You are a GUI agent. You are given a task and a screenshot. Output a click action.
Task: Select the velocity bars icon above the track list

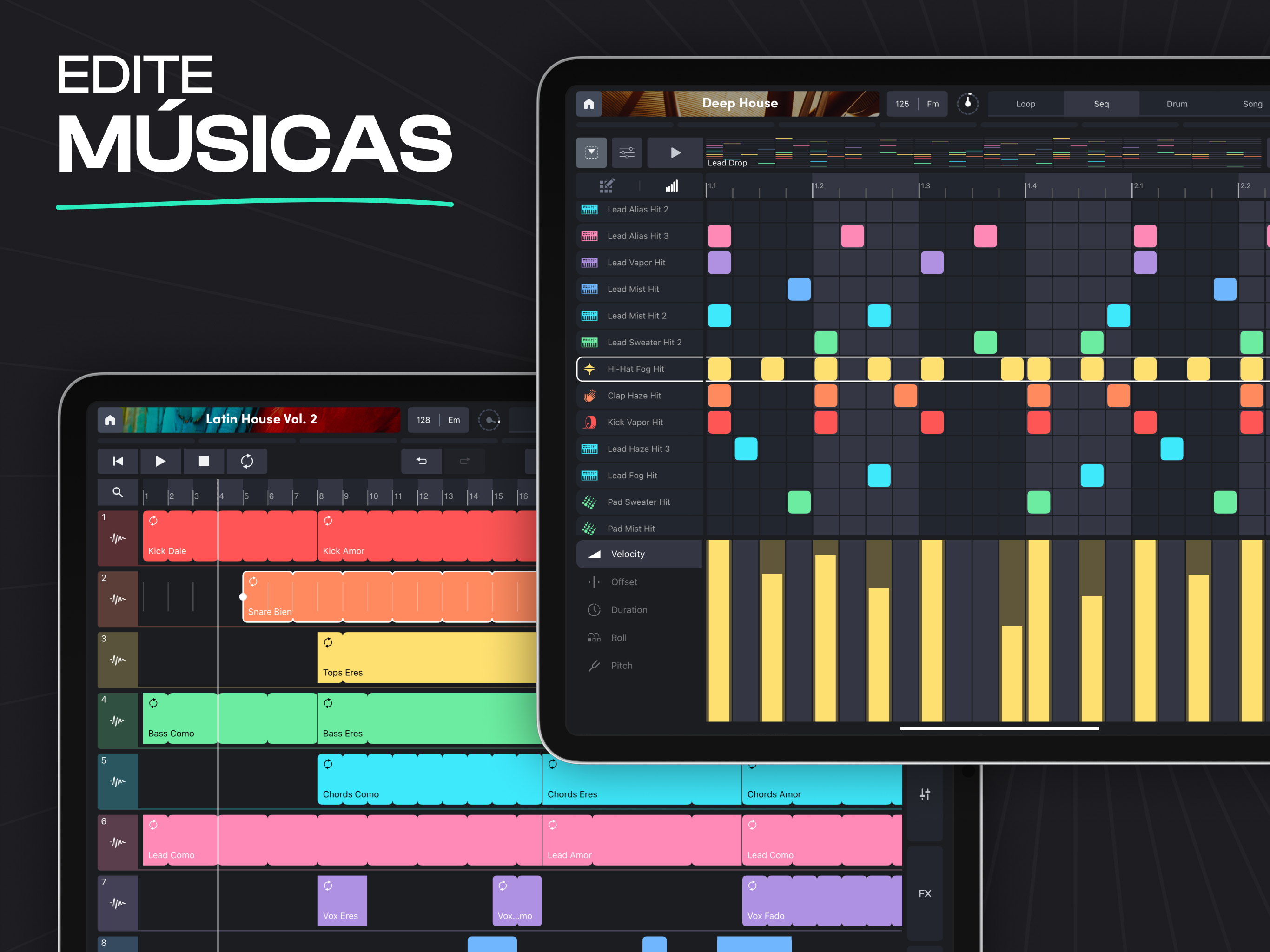click(x=671, y=185)
